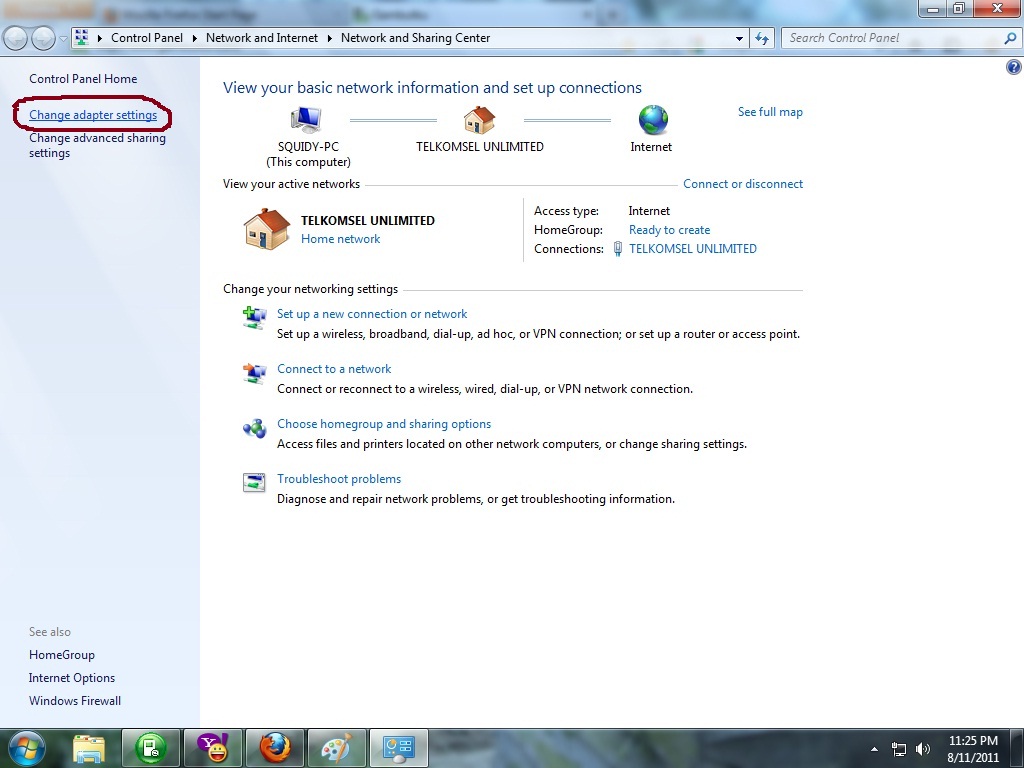
Task: Click the Internet label under the globe
Action: pos(651,147)
